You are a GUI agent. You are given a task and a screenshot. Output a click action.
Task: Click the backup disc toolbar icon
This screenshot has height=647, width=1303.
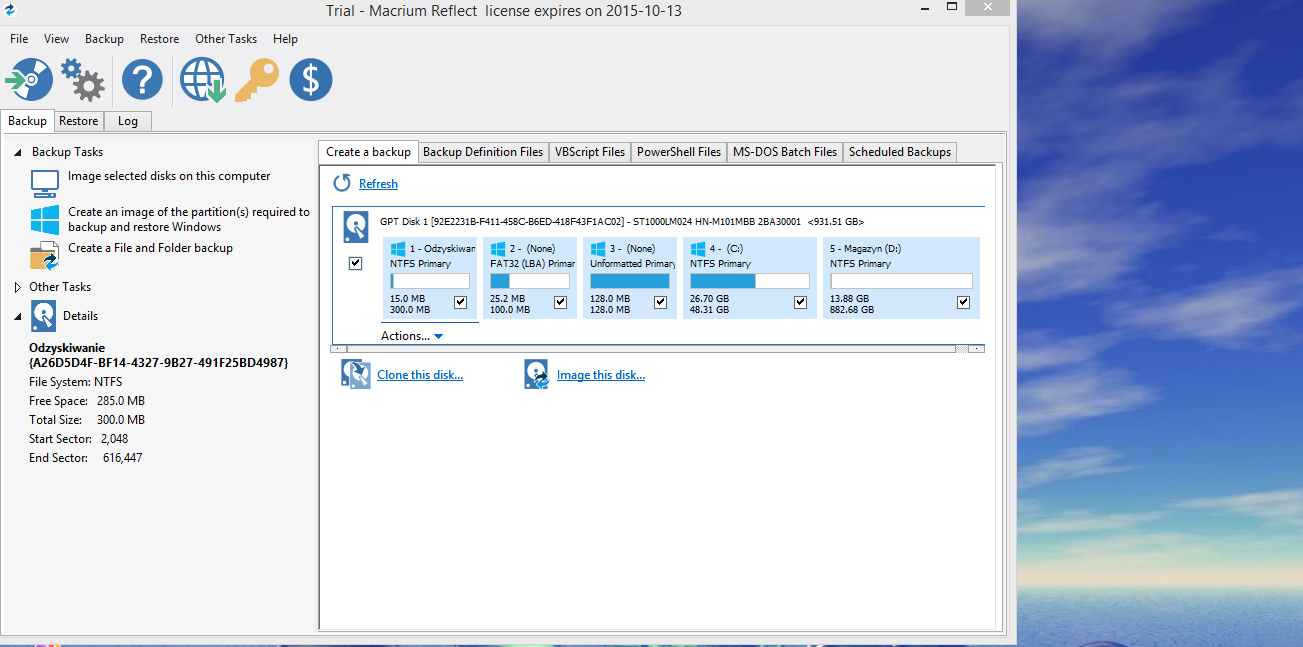click(29, 80)
